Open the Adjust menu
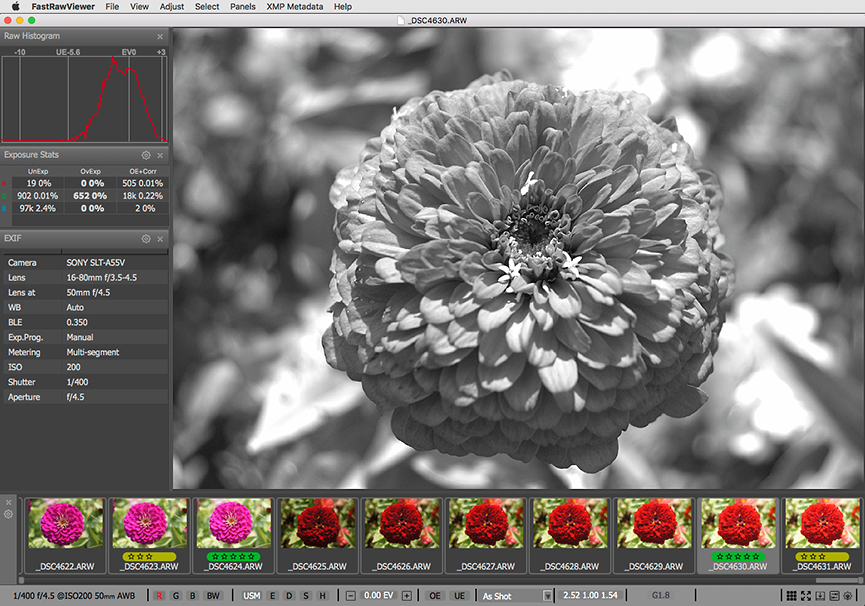The image size is (865, 606). (x=171, y=6)
